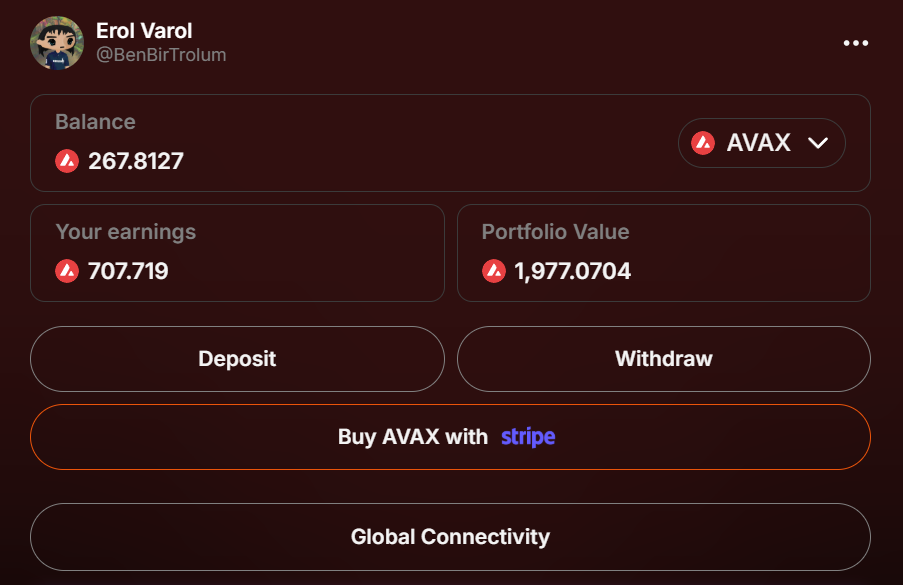
Task: Click the AVAX logo beside balance amount
Action: [x=67, y=161]
